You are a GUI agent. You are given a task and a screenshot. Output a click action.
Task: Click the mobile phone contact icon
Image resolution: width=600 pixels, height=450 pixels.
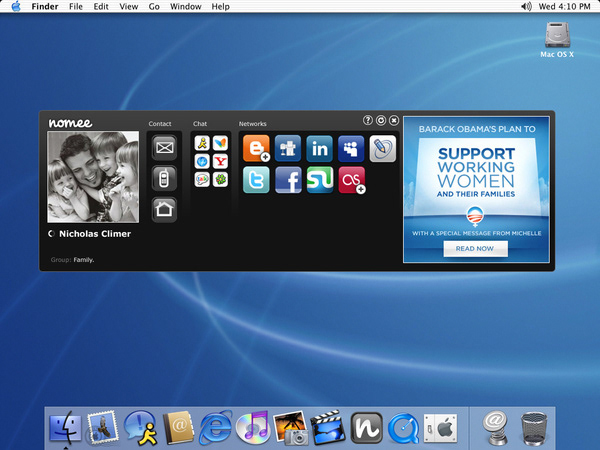(x=165, y=179)
